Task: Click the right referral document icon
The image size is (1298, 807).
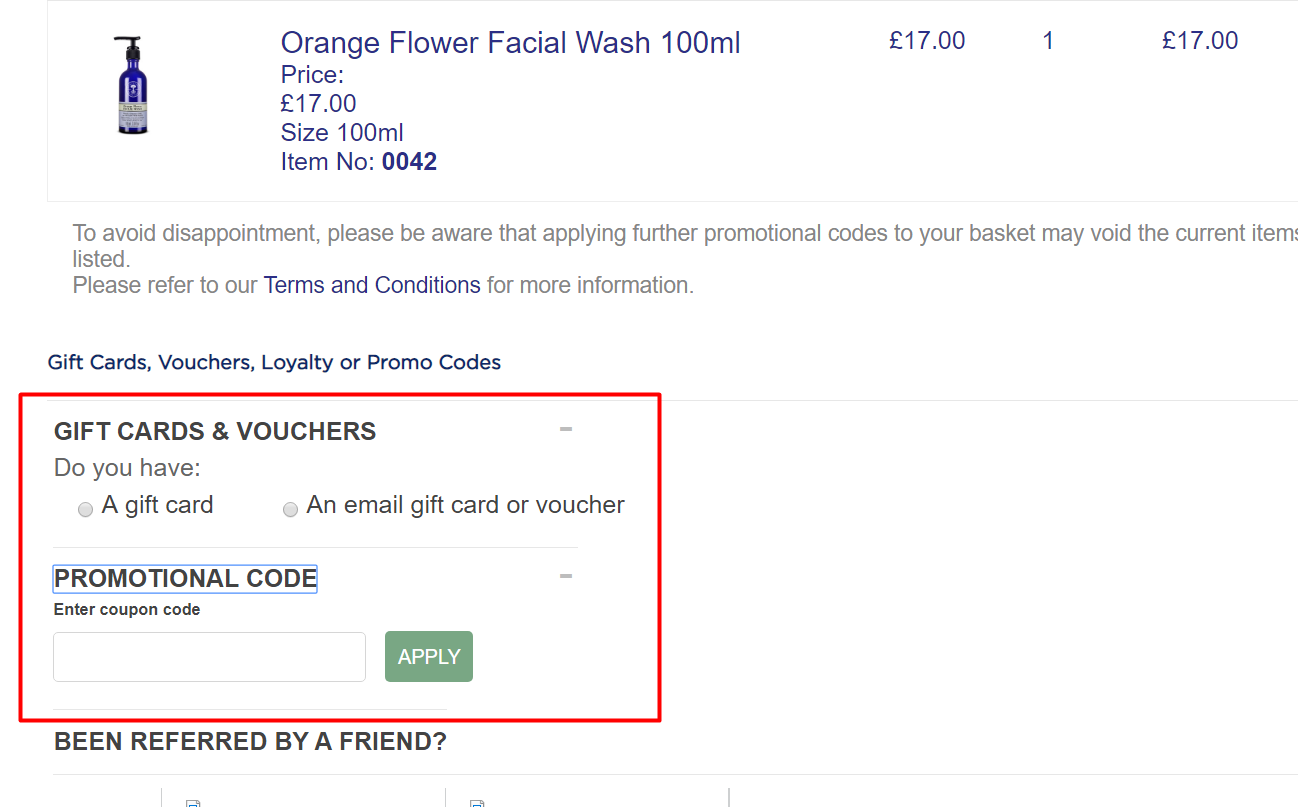Action: (477, 802)
